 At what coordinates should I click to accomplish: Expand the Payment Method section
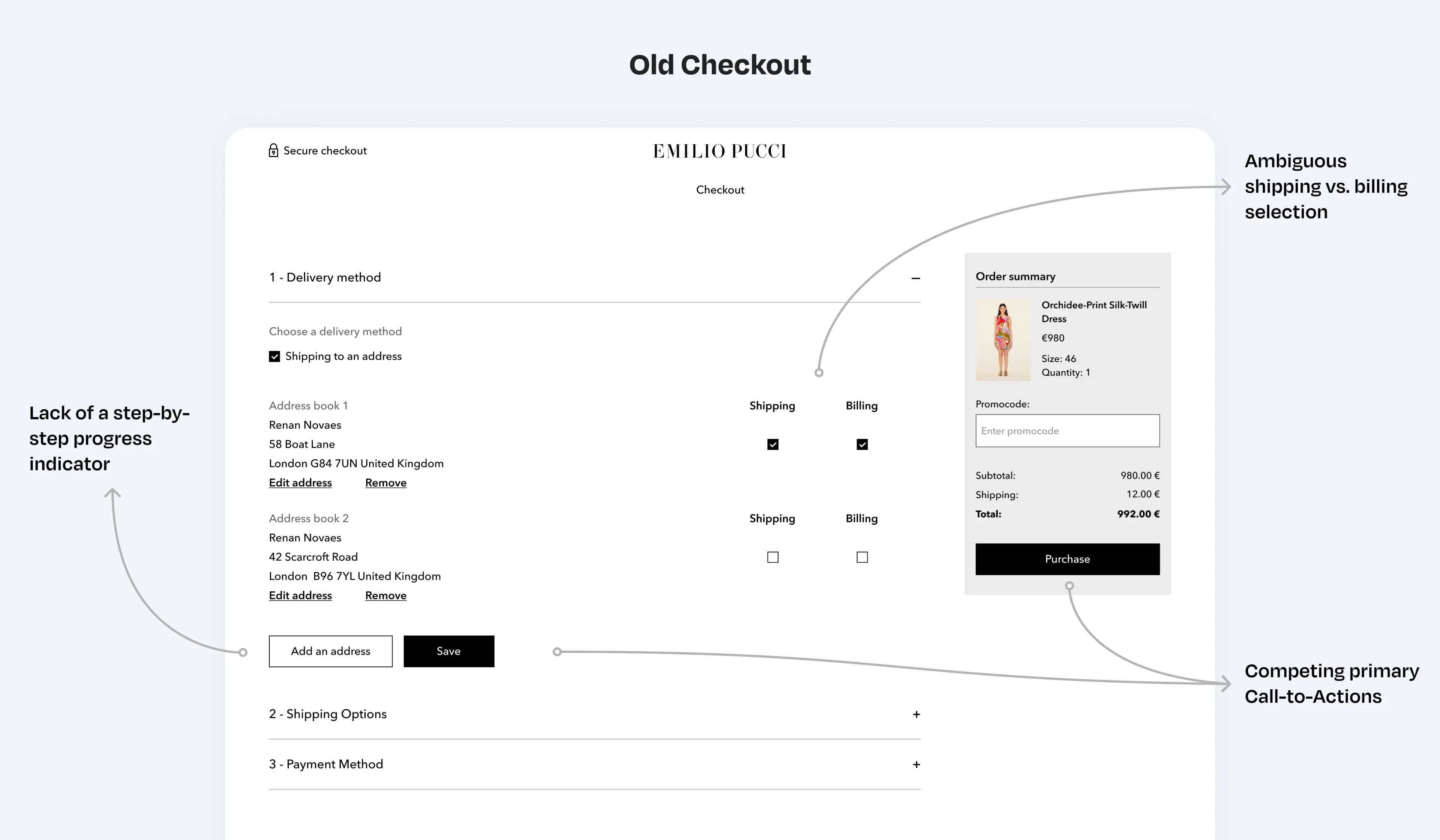coord(916,764)
